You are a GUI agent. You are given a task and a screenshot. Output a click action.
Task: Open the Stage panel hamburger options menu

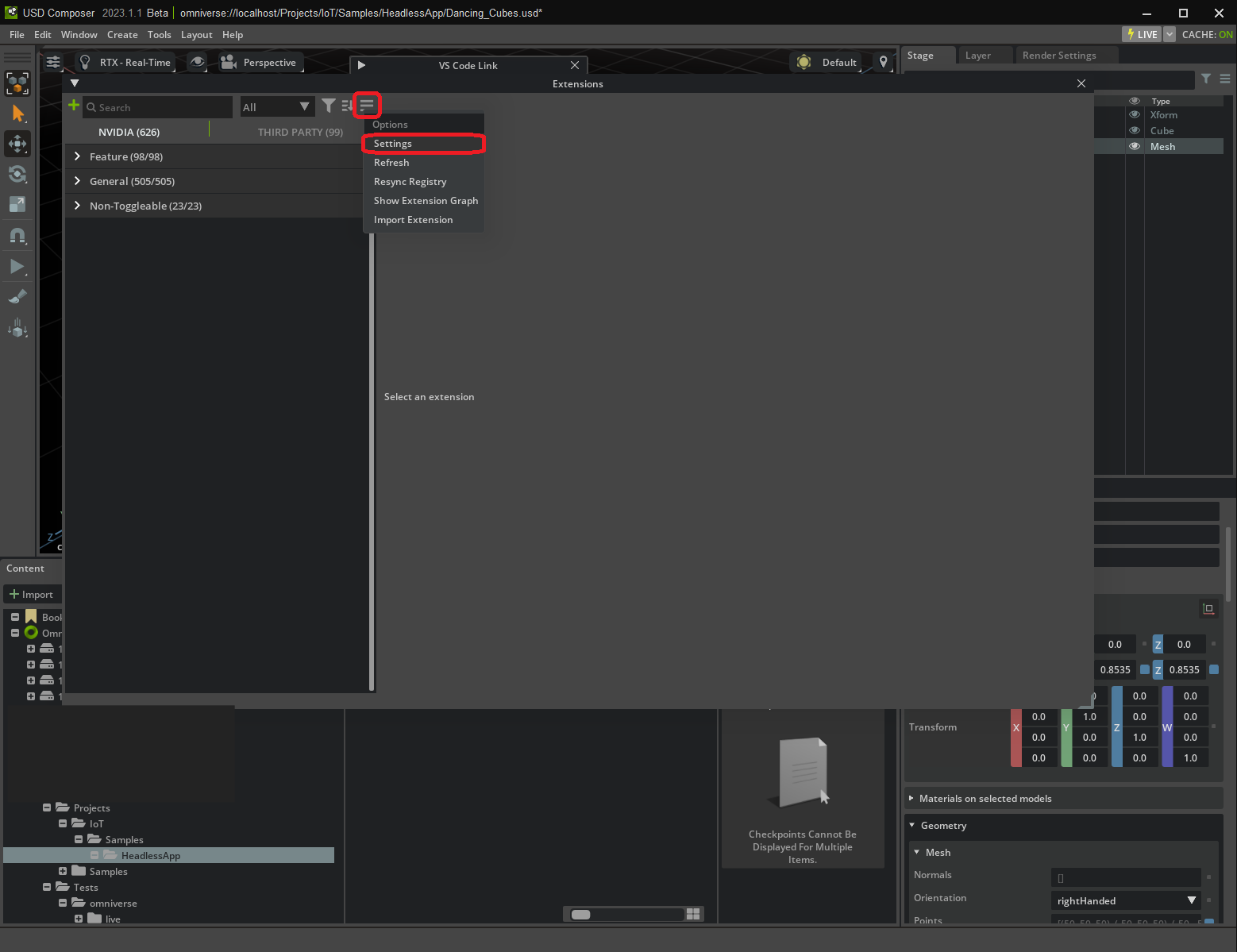click(1225, 79)
